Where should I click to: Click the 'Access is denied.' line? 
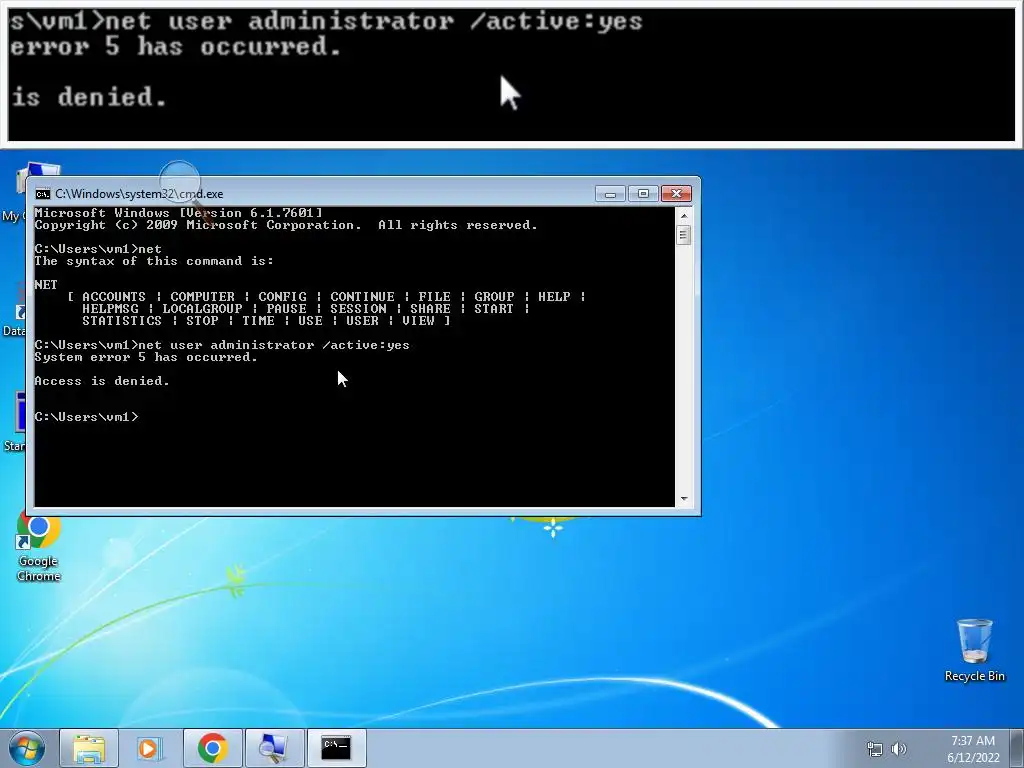102,381
